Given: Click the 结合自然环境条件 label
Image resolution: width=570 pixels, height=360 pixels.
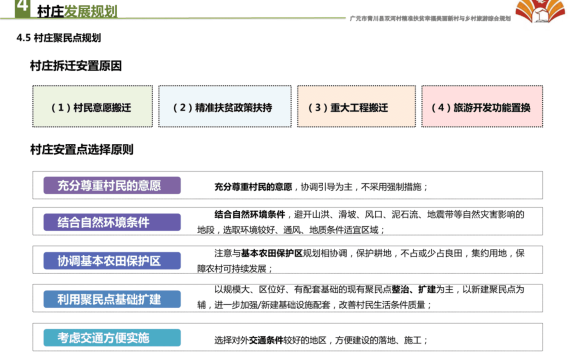Looking at the screenshot, I should click(112, 222).
